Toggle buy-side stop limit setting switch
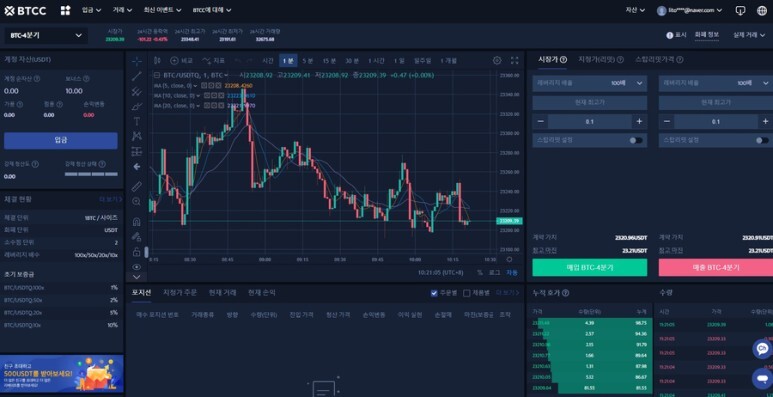 [x=636, y=141]
